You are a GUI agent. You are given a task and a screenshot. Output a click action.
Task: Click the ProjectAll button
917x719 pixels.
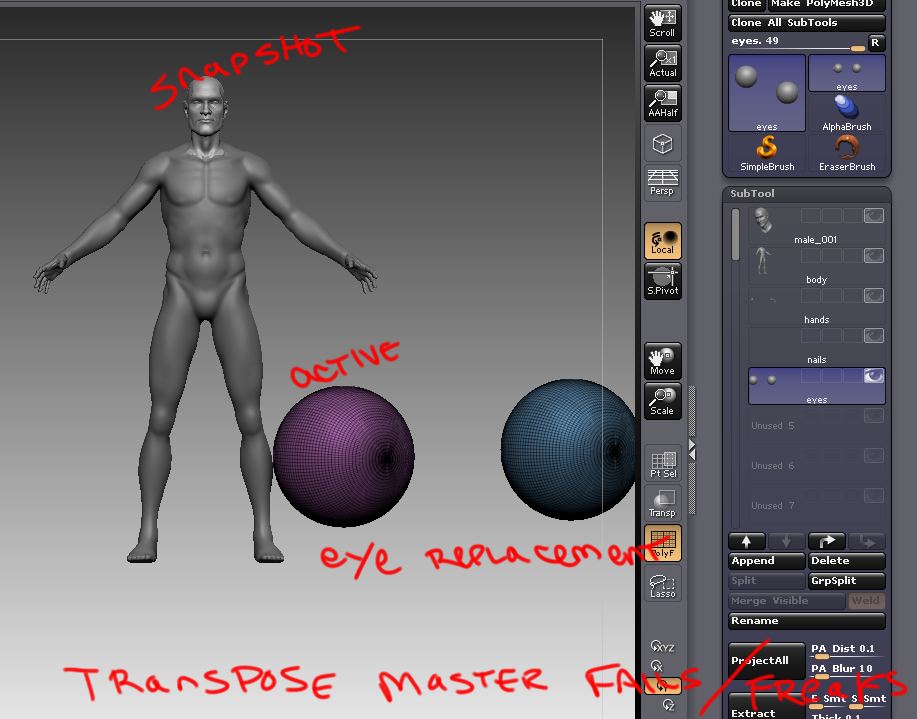[x=767, y=660]
